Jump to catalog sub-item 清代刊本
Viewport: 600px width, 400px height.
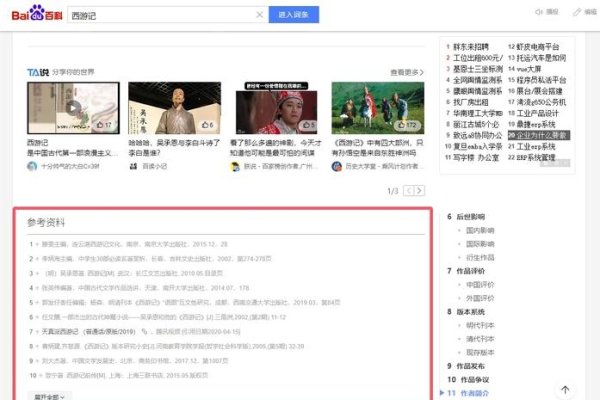[x=480, y=339]
